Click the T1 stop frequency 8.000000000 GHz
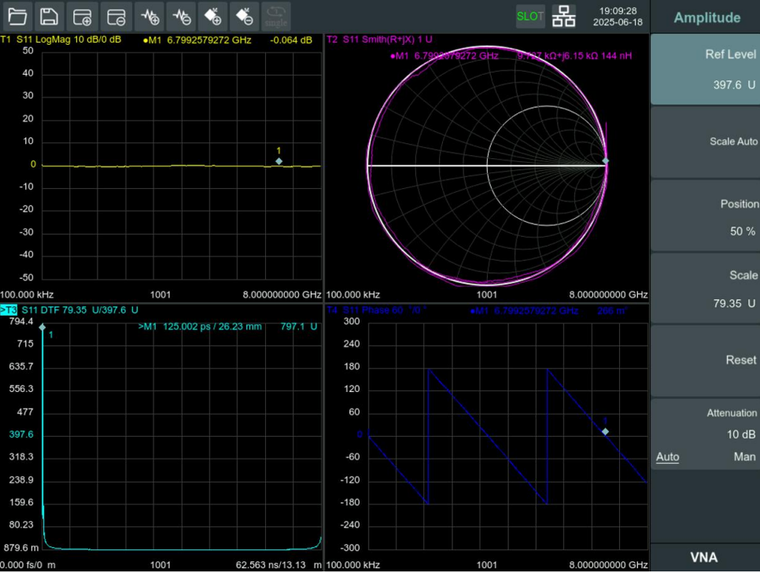 coord(282,295)
